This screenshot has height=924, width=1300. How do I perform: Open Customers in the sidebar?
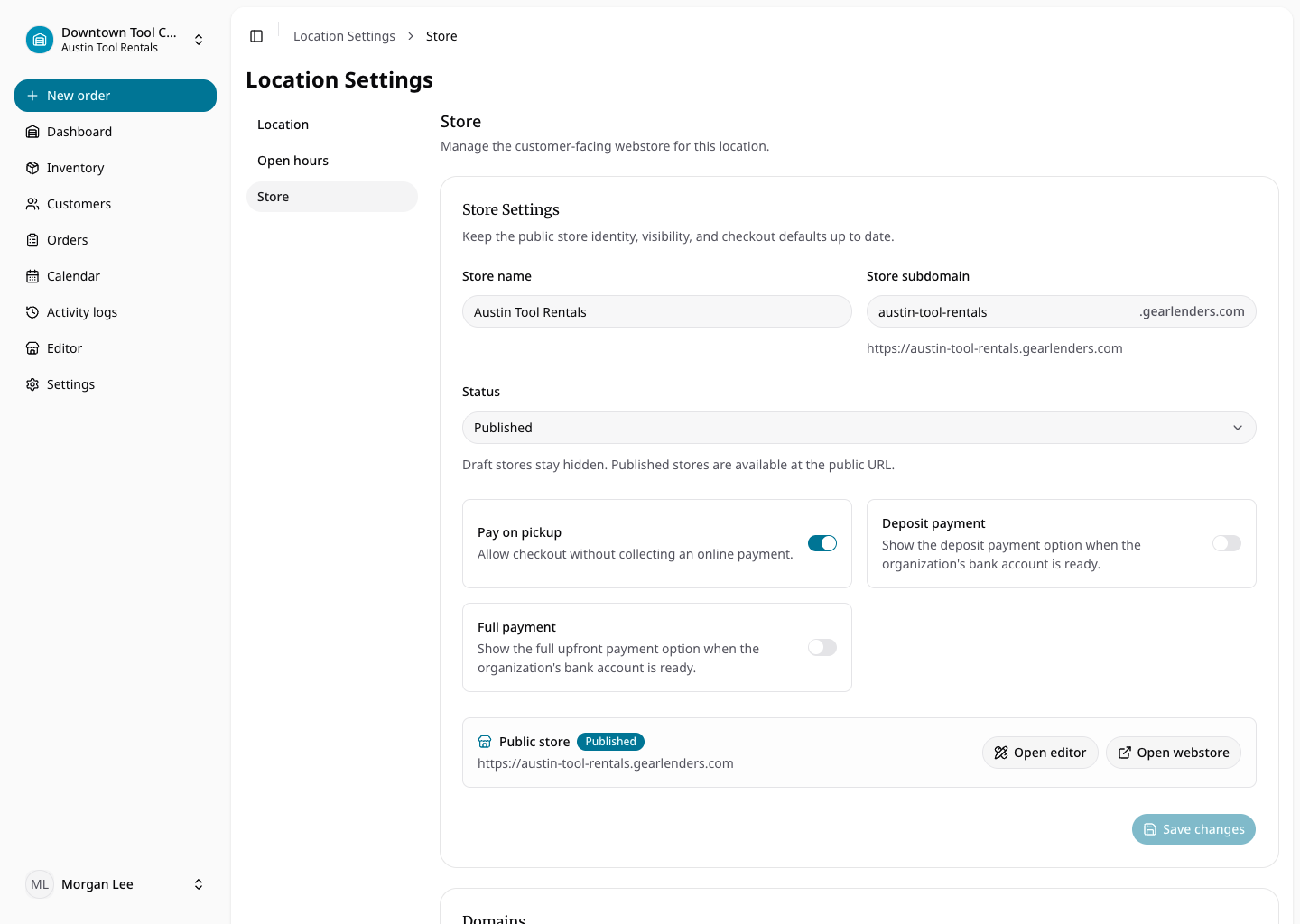116,204
